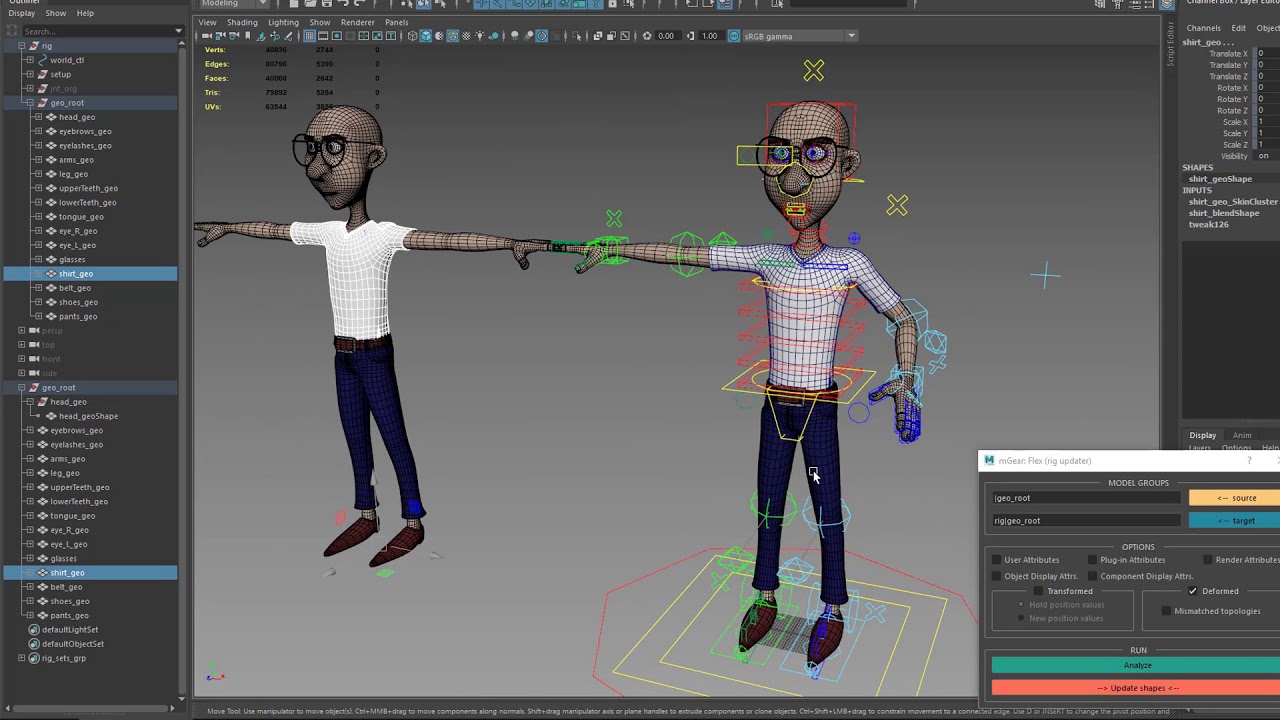Toggle the X-Ray Joints icon
This screenshot has width=1280, height=720.
pos(625,36)
